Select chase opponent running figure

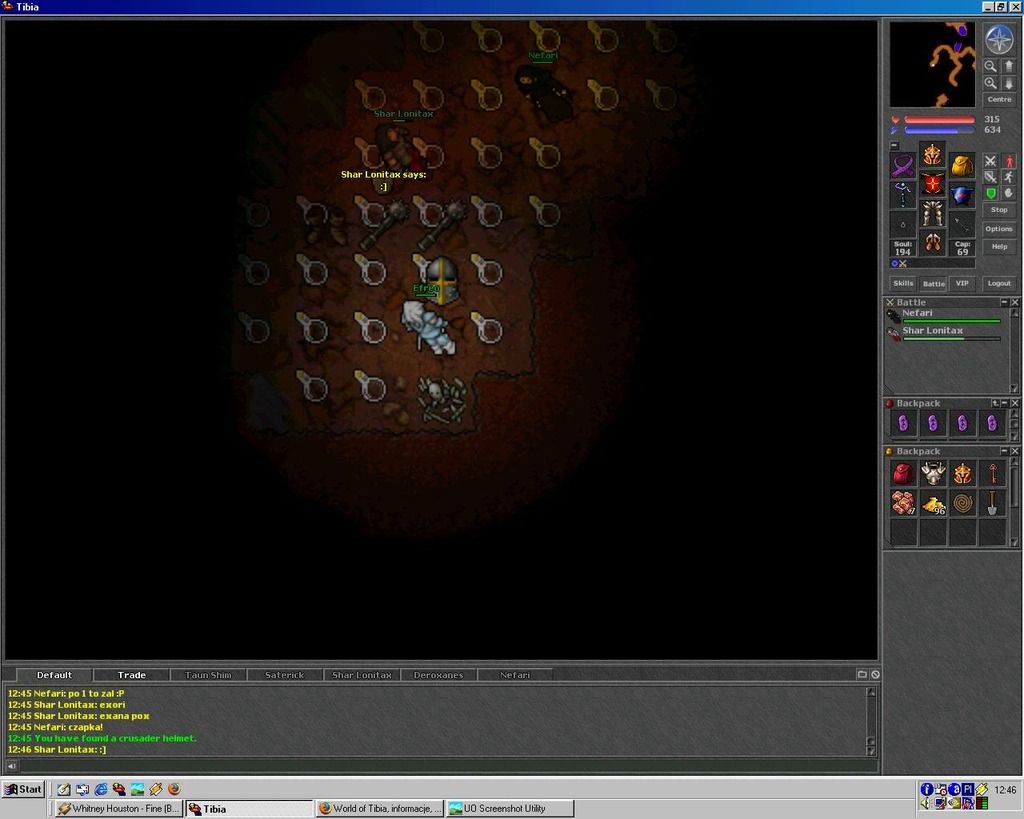(1009, 177)
